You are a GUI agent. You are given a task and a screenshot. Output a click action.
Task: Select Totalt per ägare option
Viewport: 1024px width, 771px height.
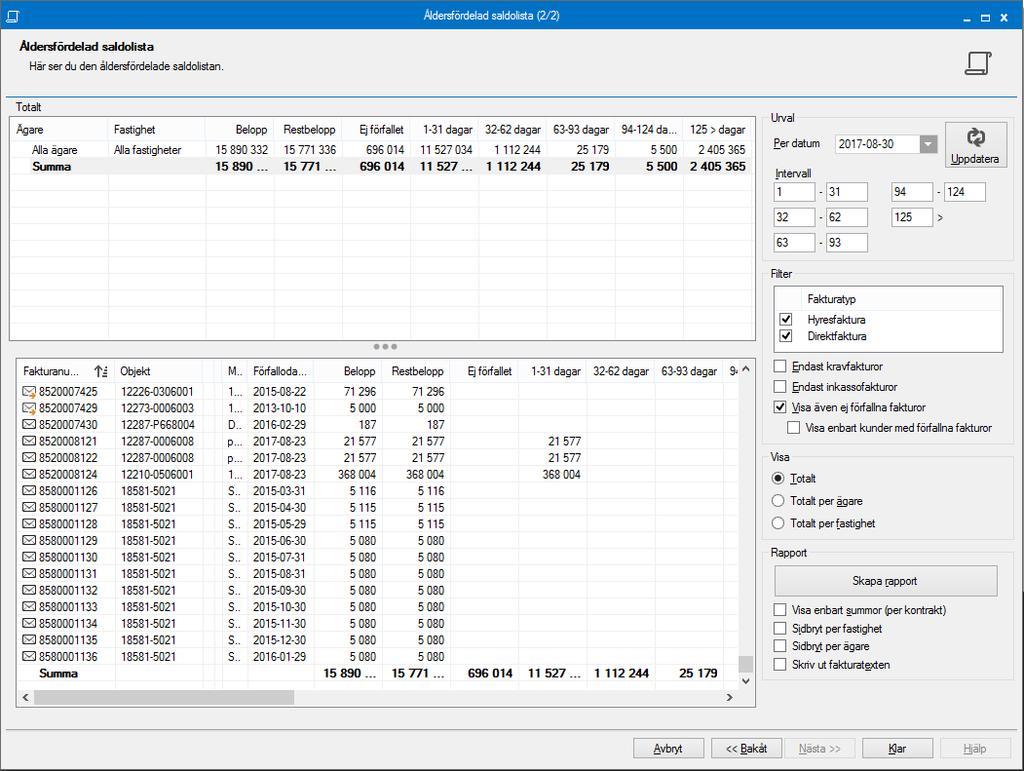pos(778,501)
